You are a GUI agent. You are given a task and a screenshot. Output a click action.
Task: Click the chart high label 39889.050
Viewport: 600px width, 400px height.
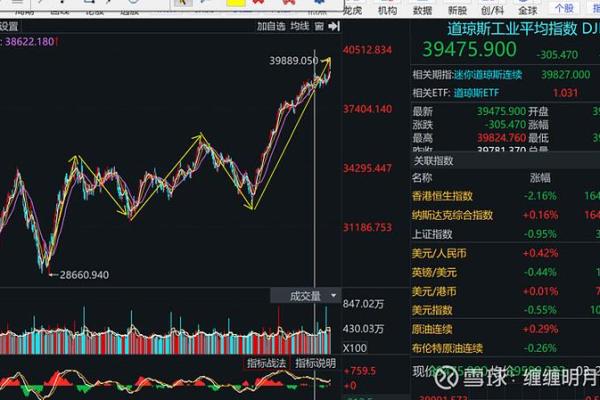pos(293,60)
